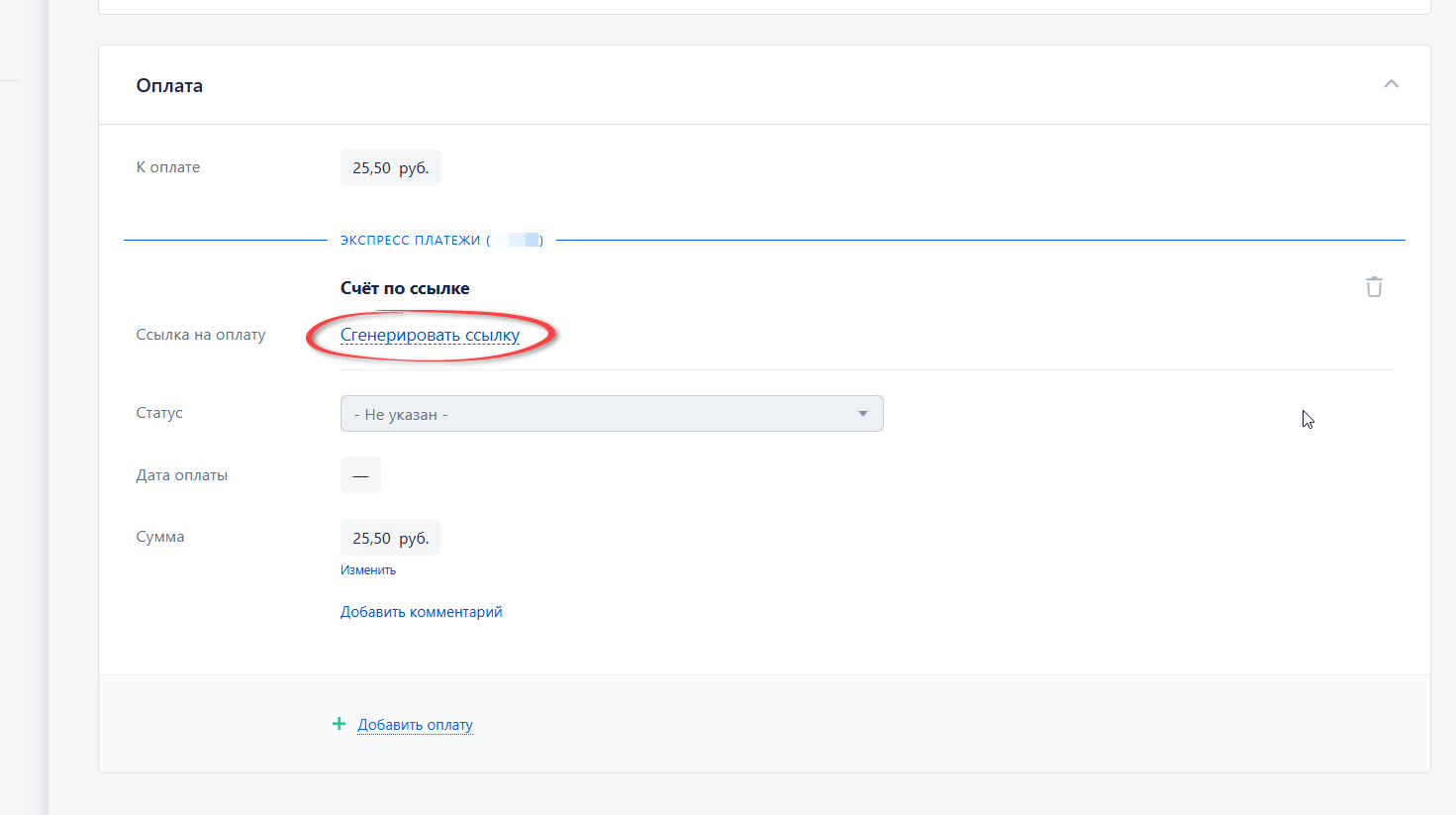Click the Сгенерировать ссылку link
The height and width of the screenshot is (815, 1456).
[430, 335]
